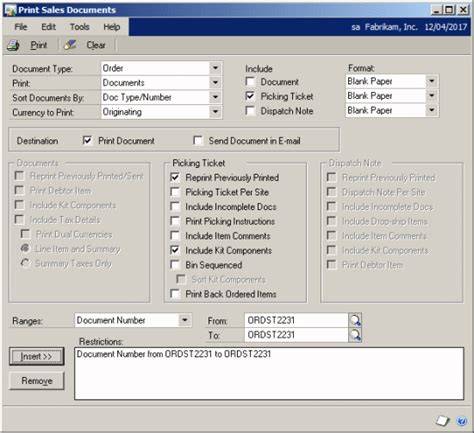
Task: Click the Ranges label
Action: click(27, 321)
